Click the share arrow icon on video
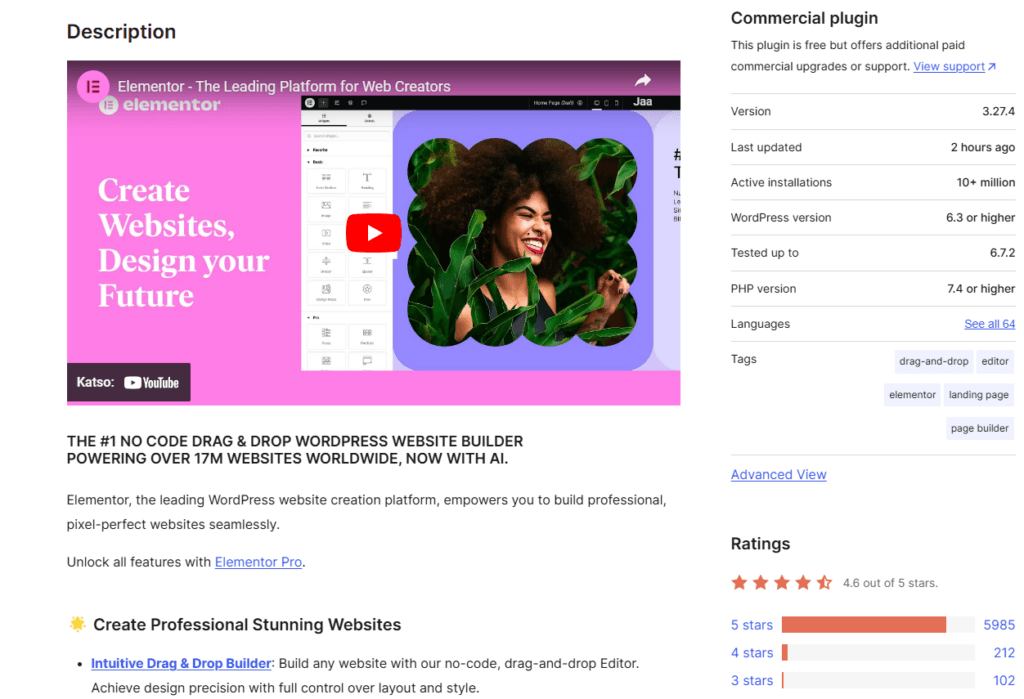Image resolution: width=1024 pixels, height=699 pixels. coord(643,81)
